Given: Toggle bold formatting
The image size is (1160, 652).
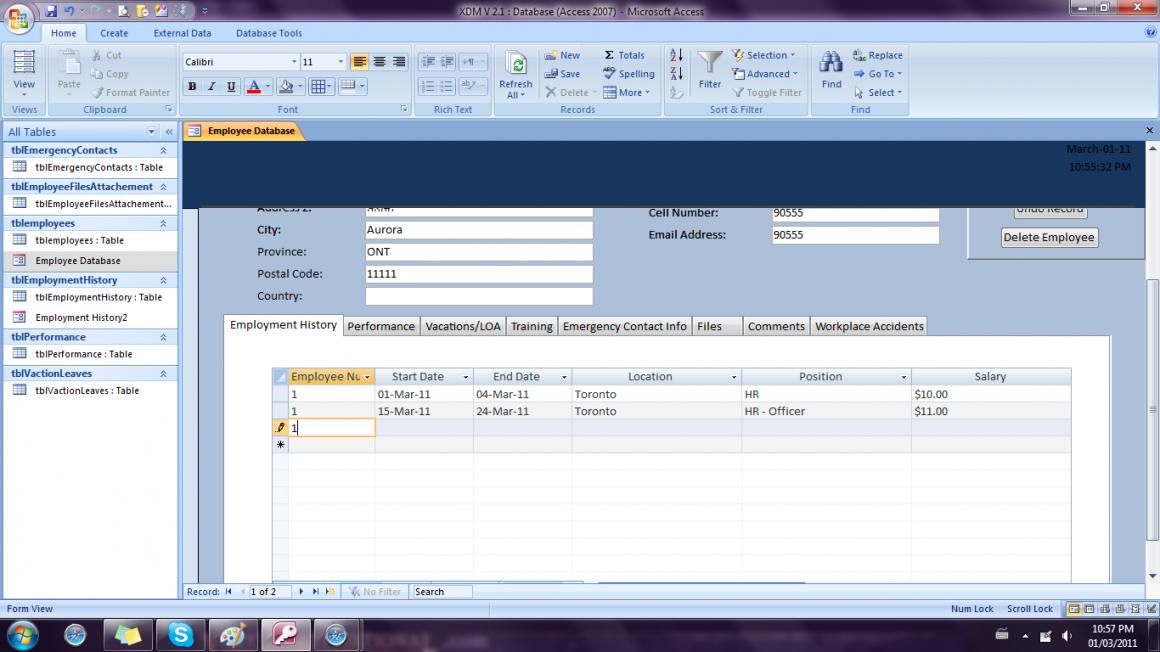Looking at the screenshot, I should tap(192, 87).
